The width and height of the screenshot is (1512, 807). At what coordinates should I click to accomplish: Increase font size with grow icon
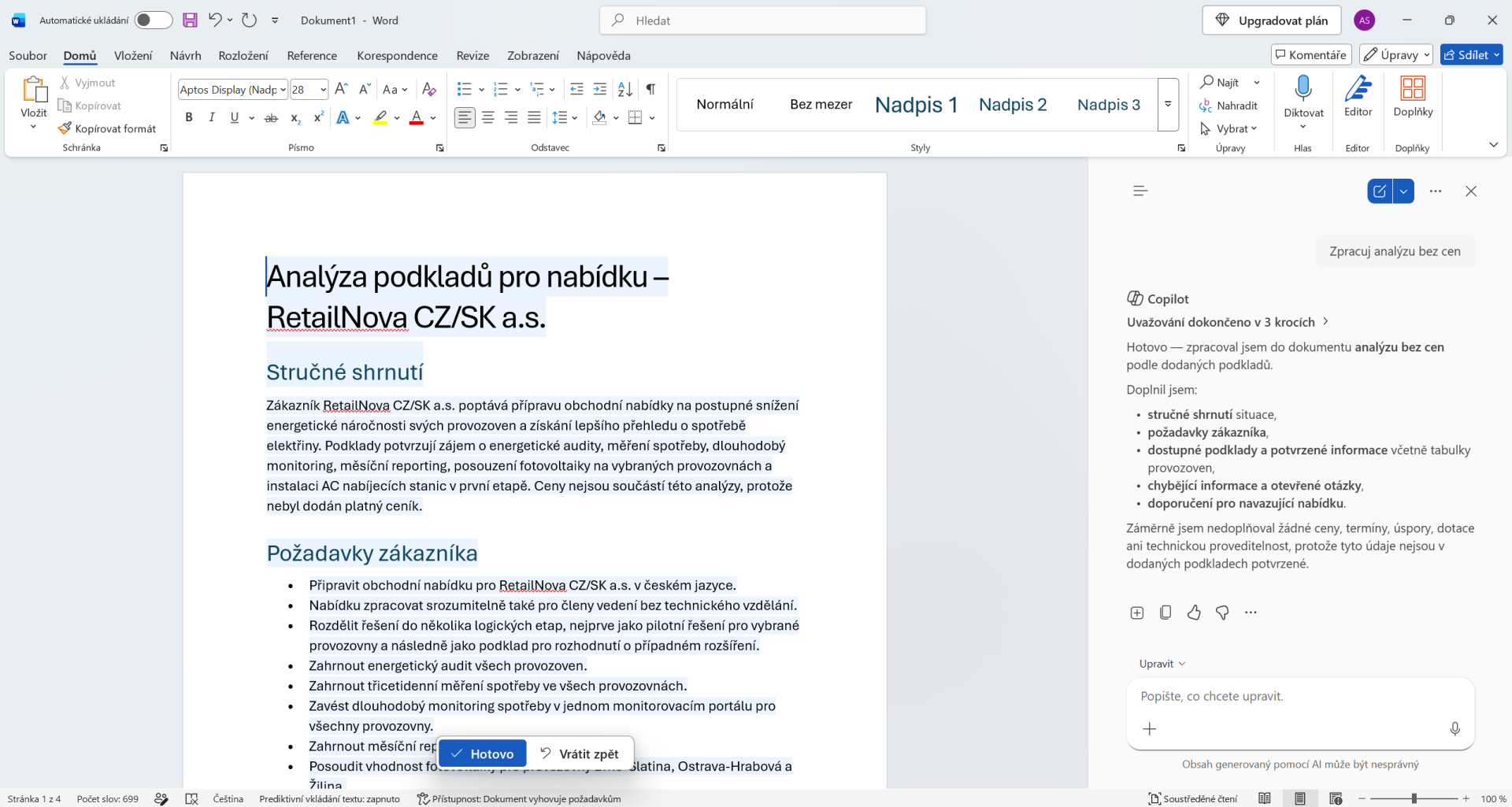click(341, 89)
